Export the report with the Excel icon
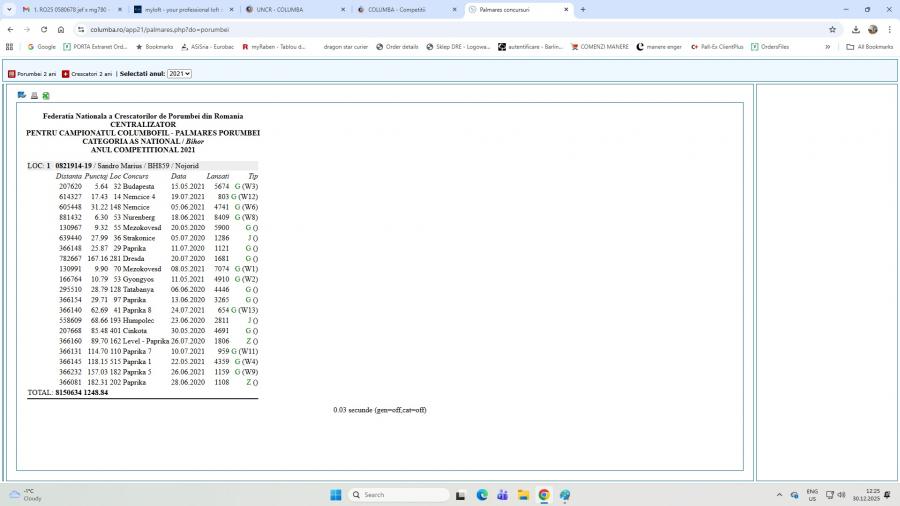 46,96
